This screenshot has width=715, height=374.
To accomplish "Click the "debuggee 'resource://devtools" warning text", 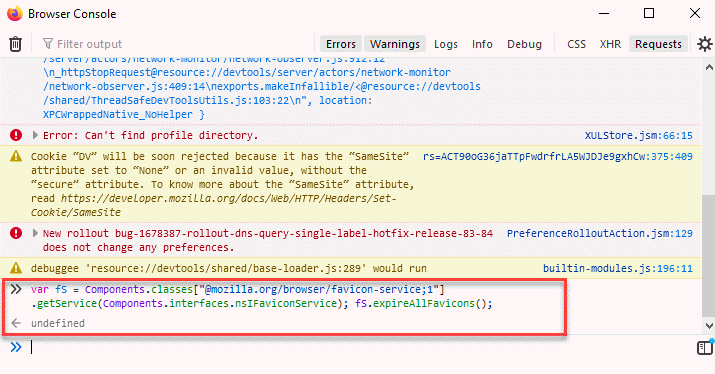I will pyautogui.click(x=228, y=268).
